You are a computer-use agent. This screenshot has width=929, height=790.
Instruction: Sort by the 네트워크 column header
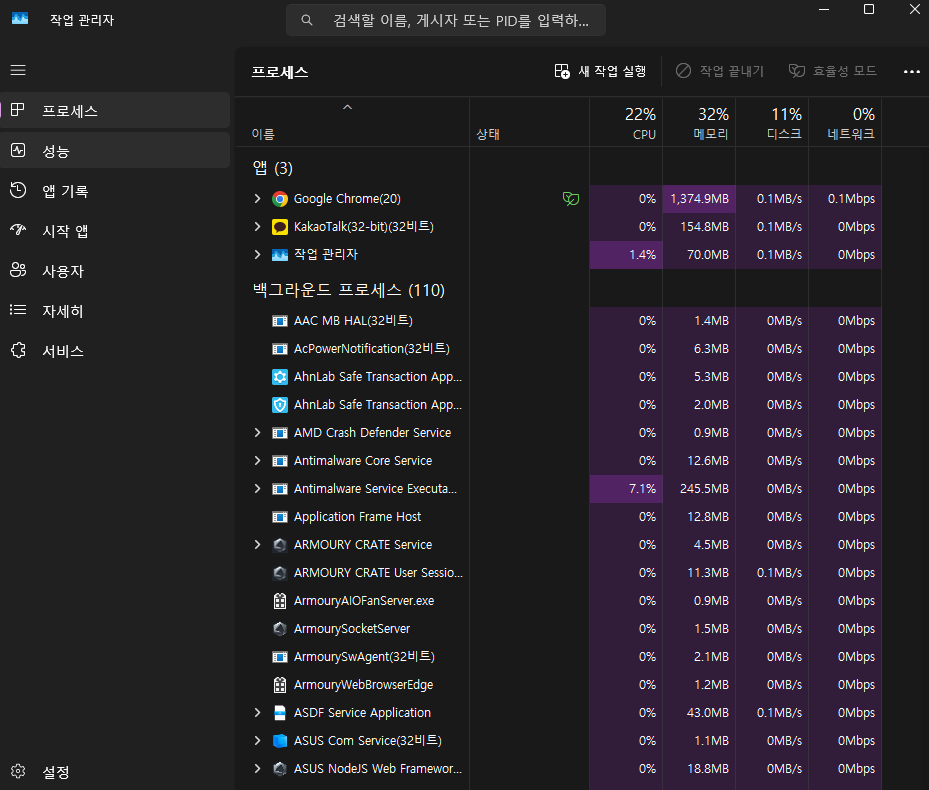click(845, 123)
